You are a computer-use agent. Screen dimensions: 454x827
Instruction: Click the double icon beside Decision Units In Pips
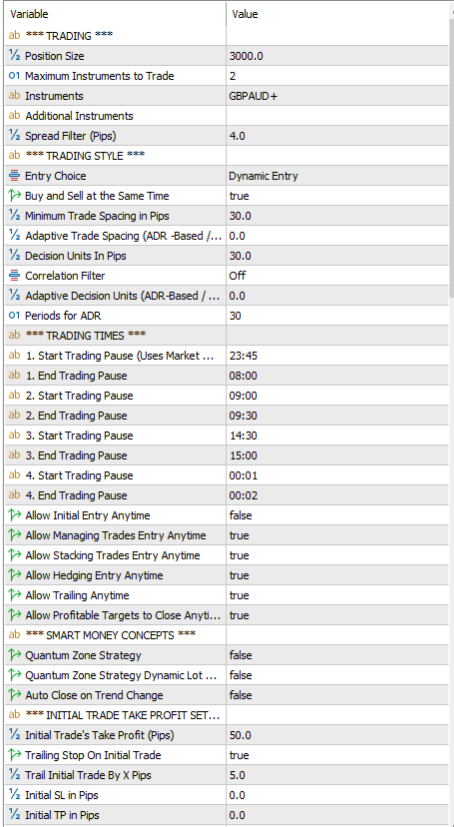[14, 256]
